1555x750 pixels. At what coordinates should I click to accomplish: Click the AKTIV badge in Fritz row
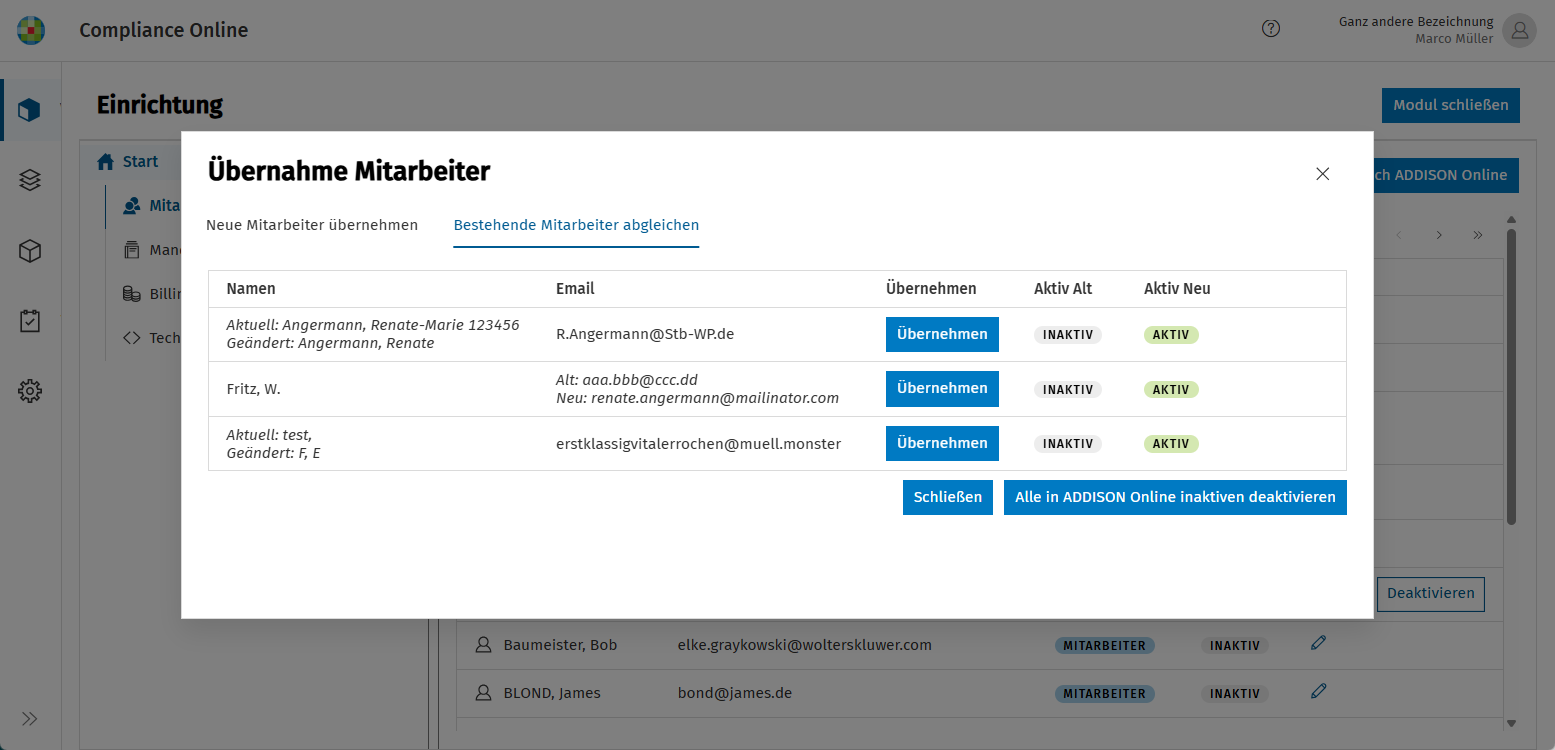(x=1171, y=389)
